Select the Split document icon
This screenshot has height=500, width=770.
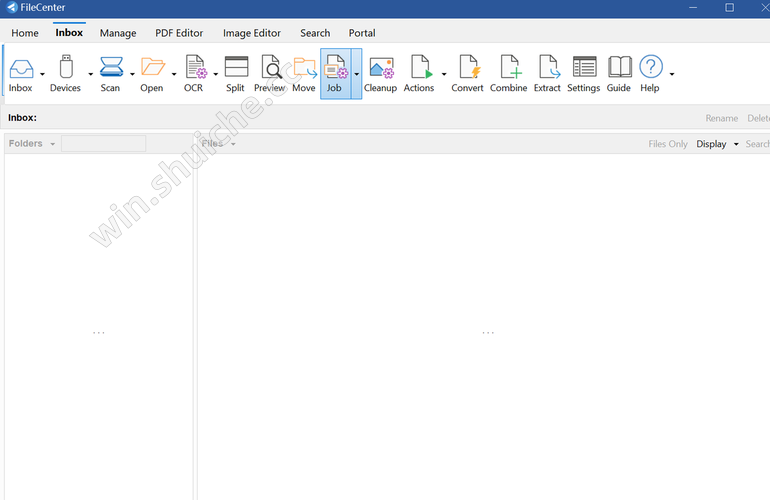(235, 68)
